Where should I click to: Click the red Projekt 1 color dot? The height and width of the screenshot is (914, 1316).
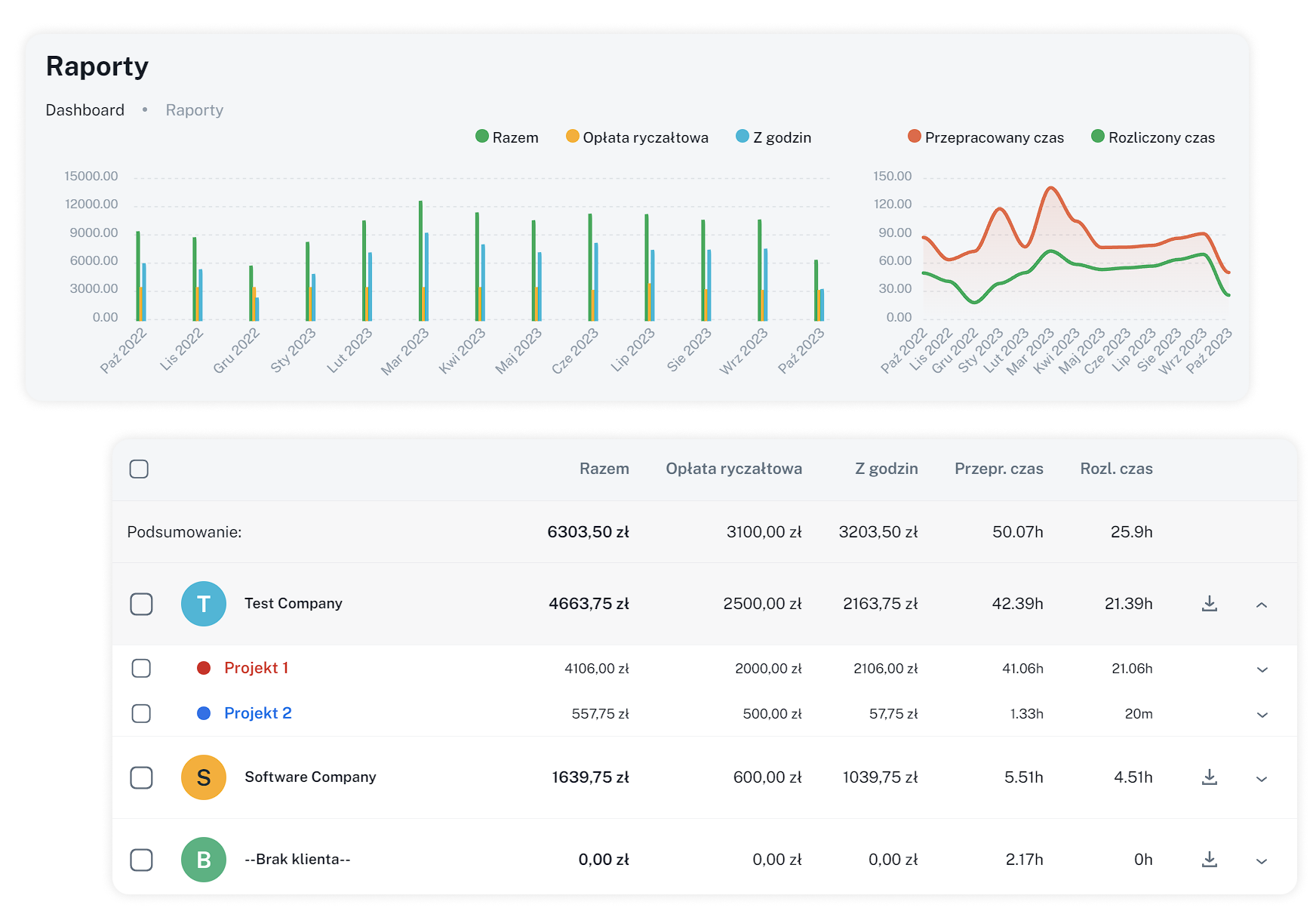(x=204, y=668)
